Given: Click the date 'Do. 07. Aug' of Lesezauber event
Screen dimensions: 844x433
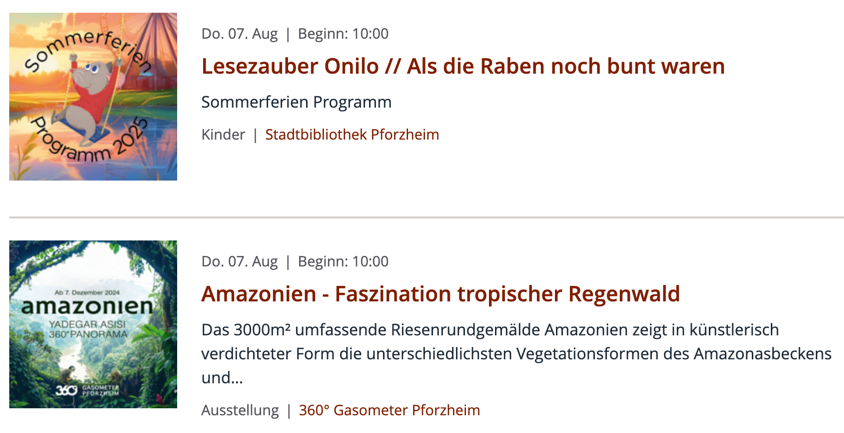Looking at the screenshot, I should (239, 34).
